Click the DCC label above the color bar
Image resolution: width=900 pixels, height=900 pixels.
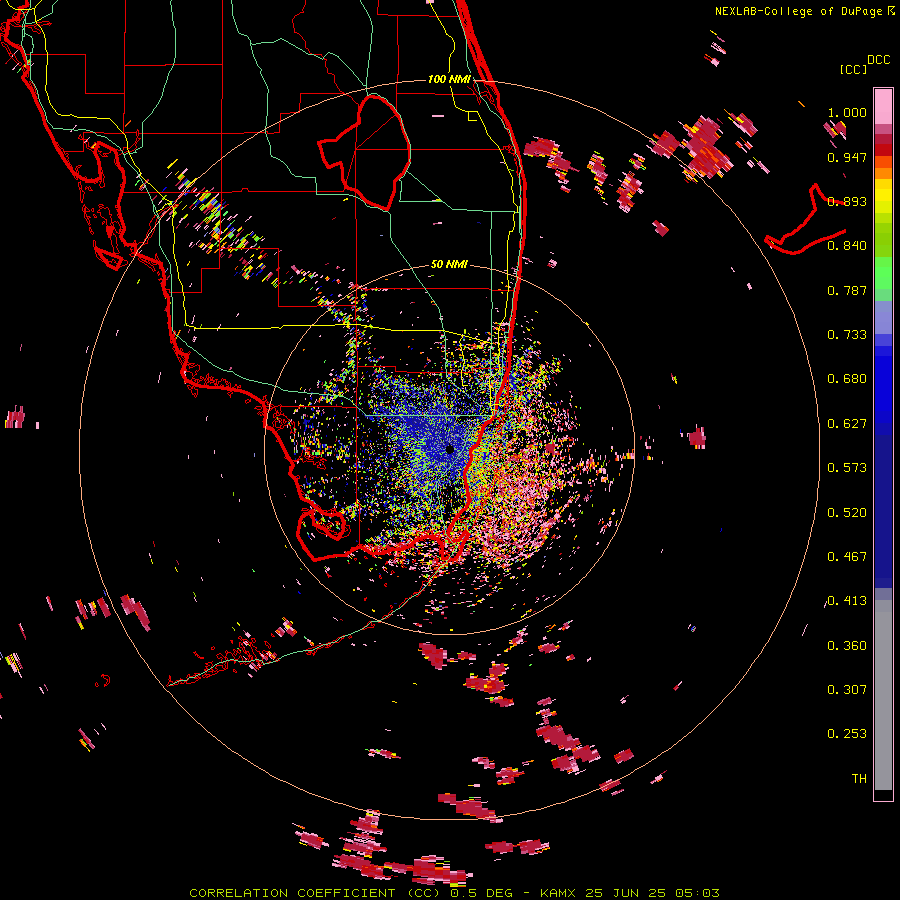point(878,60)
